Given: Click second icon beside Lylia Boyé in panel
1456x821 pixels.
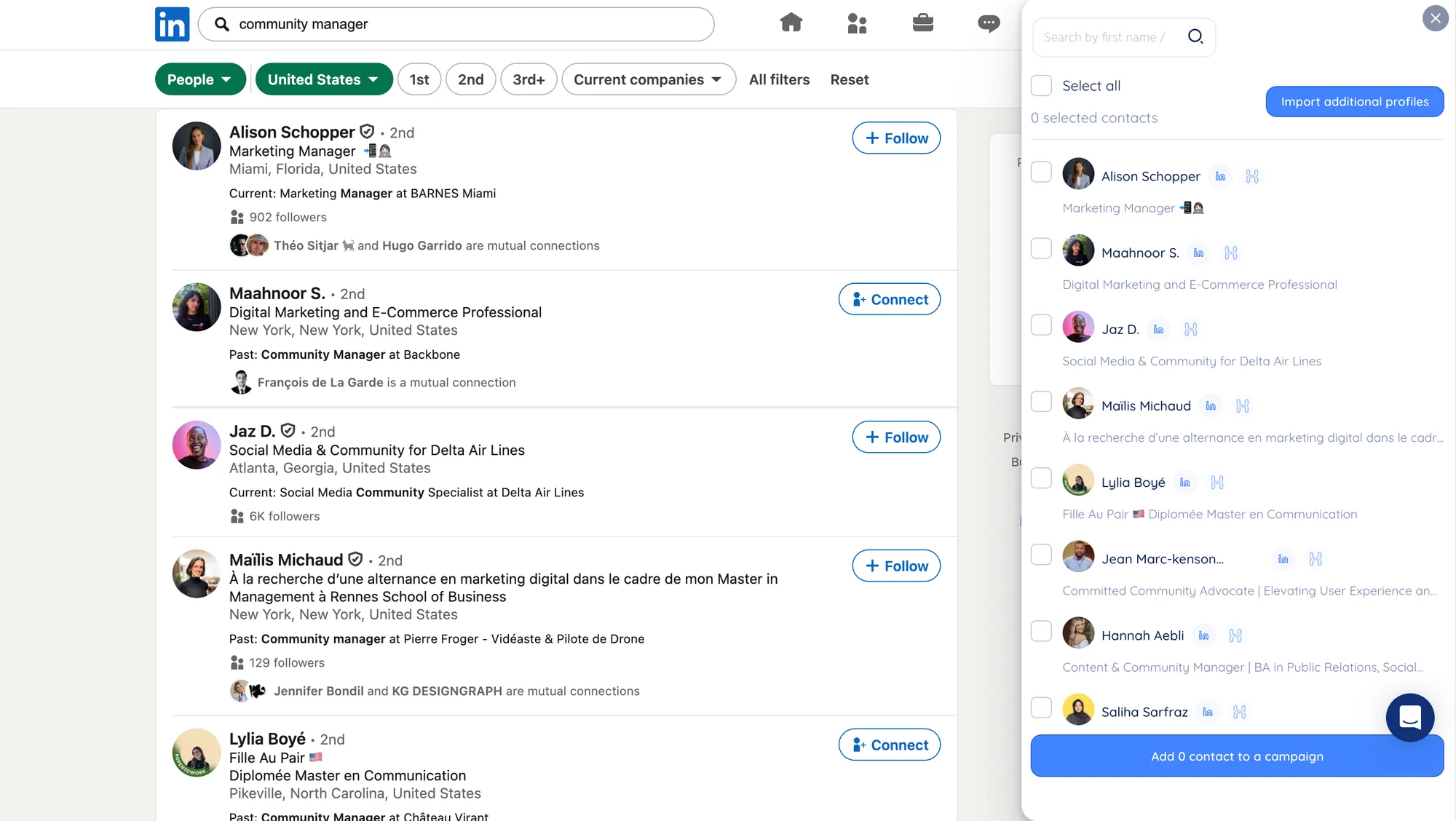Looking at the screenshot, I should point(1217,483).
